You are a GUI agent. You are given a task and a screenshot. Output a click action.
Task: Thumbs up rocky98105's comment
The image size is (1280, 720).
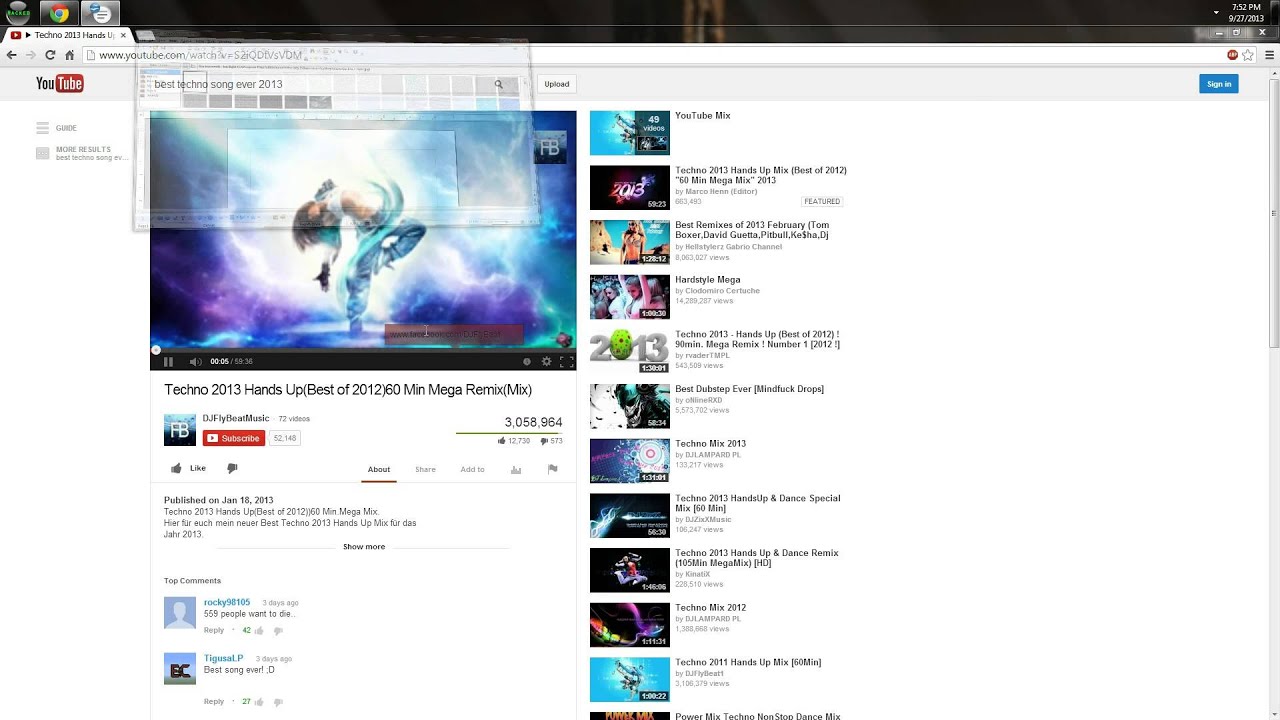click(258, 631)
